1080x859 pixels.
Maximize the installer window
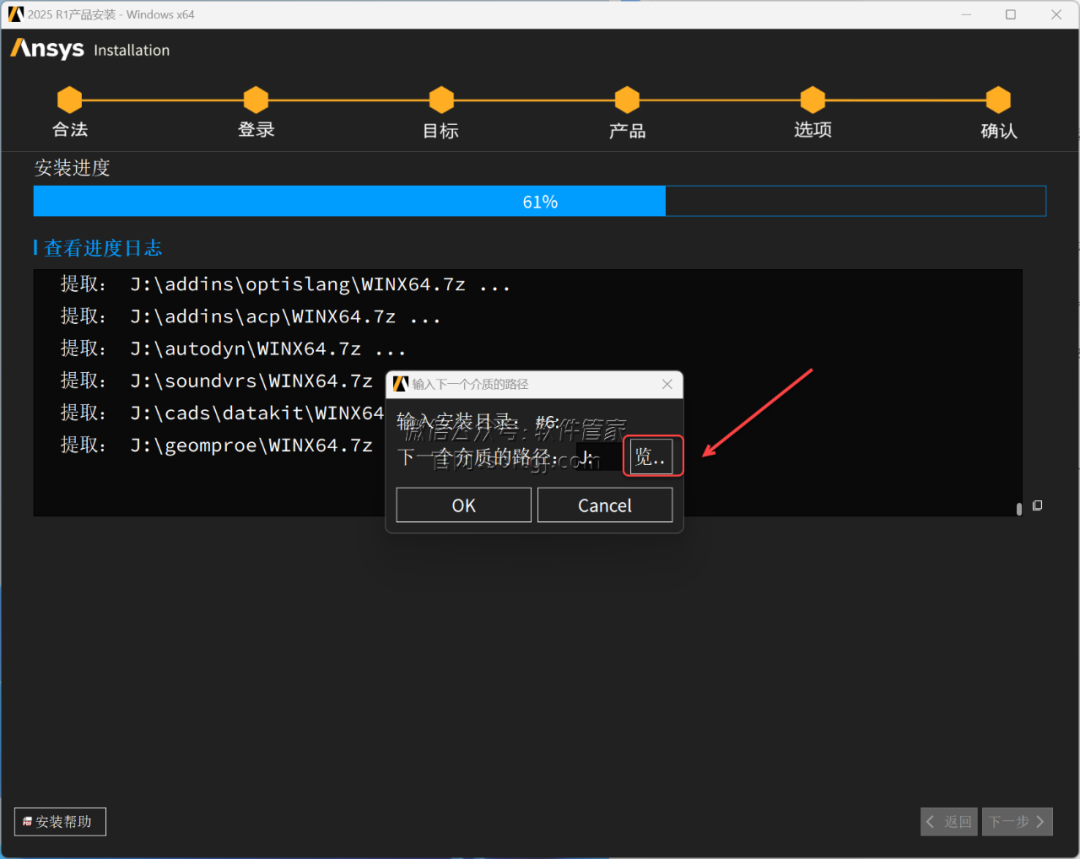point(1010,14)
